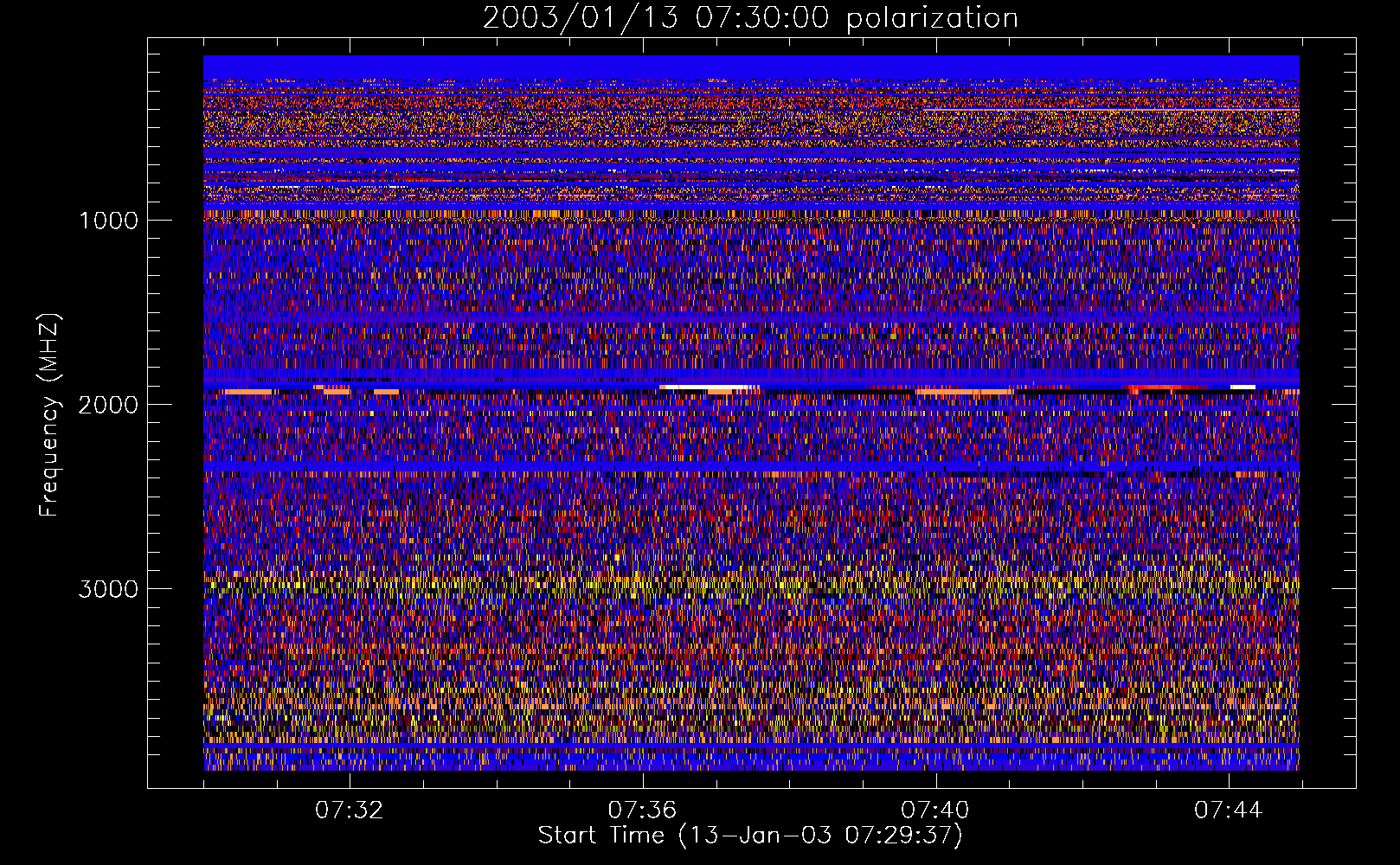Click the 3000 frequency tick label
This screenshot has height=865, width=1400.
click(108, 589)
